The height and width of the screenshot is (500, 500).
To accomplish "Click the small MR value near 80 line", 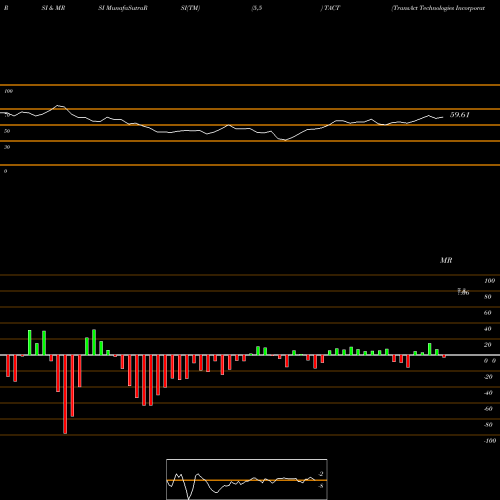I will [x=463, y=292].
